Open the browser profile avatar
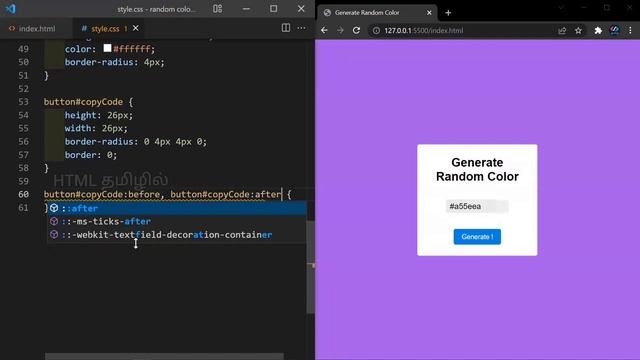 click(614, 30)
